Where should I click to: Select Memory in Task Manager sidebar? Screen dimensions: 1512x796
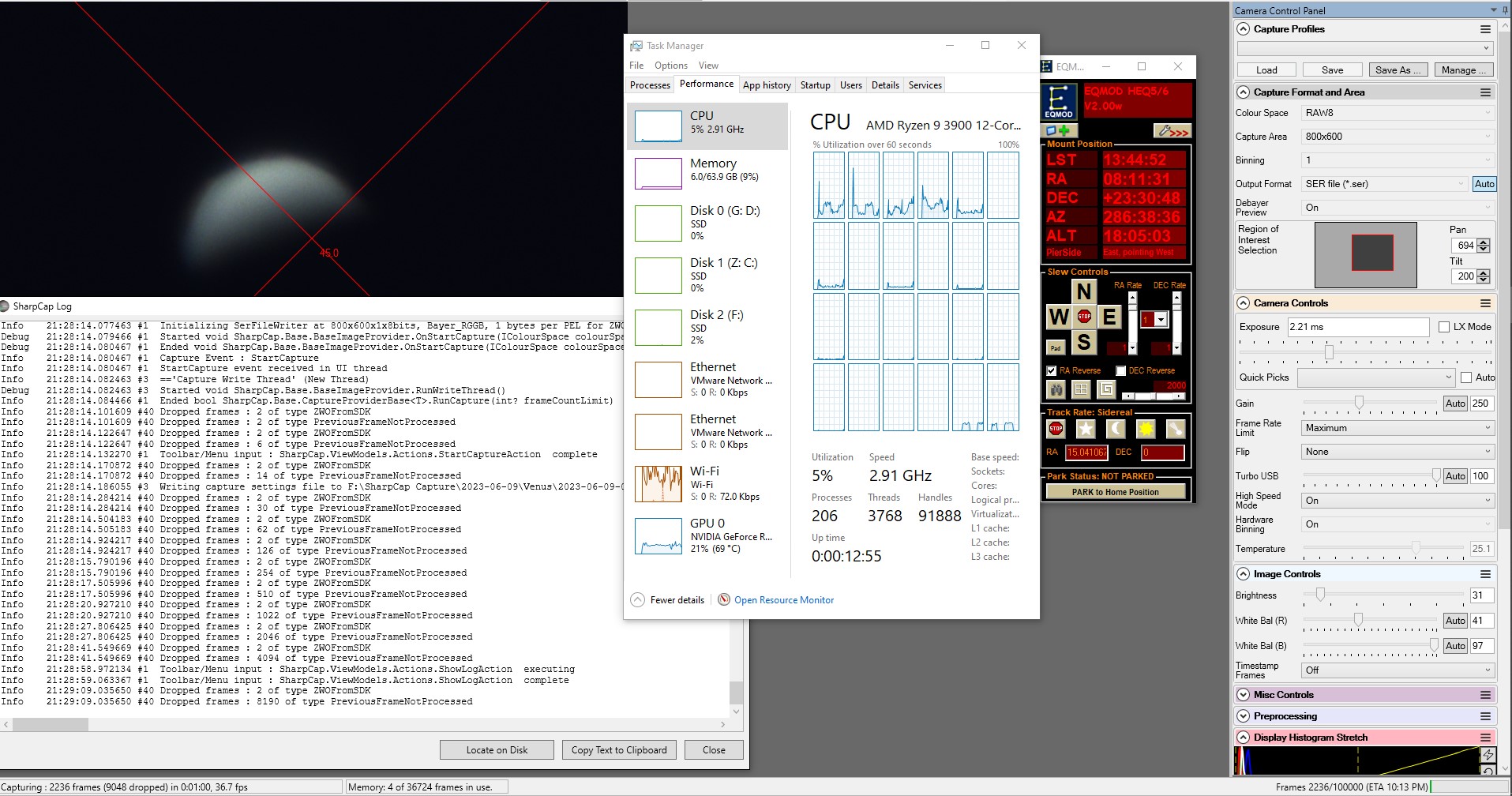tap(707, 173)
